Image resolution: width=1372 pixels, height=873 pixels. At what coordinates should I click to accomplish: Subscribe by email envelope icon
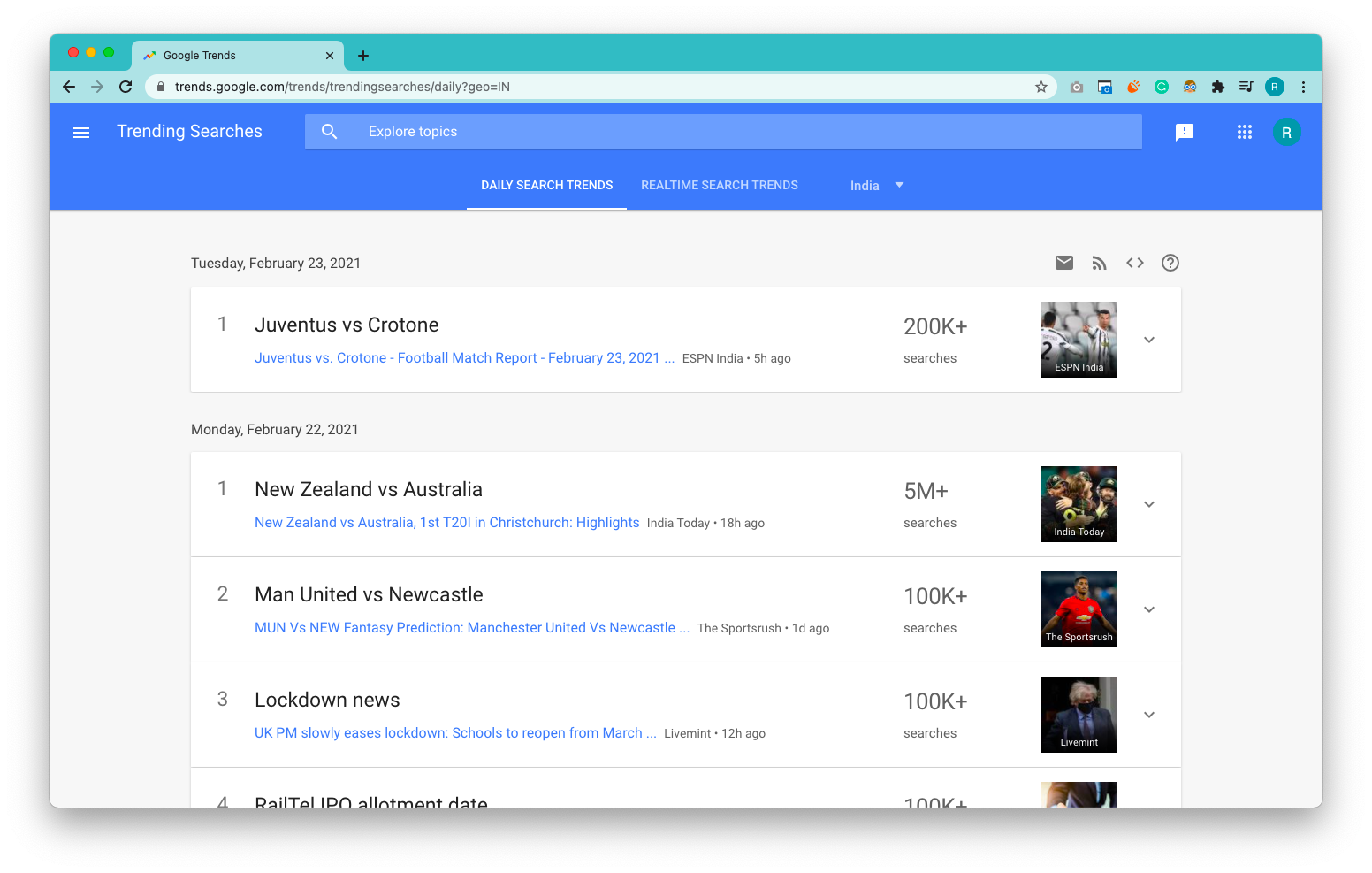point(1064,263)
